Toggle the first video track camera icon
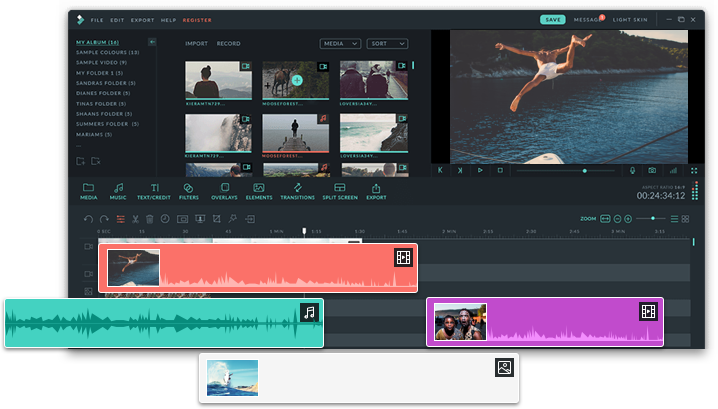Screen dimensions: 718x409 tap(88, 246)
